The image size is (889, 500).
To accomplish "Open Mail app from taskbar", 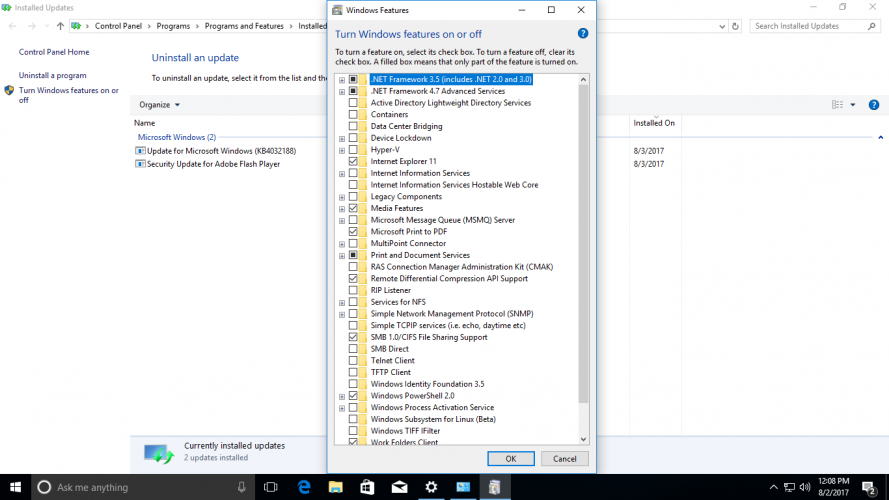I will click(399, 487).
